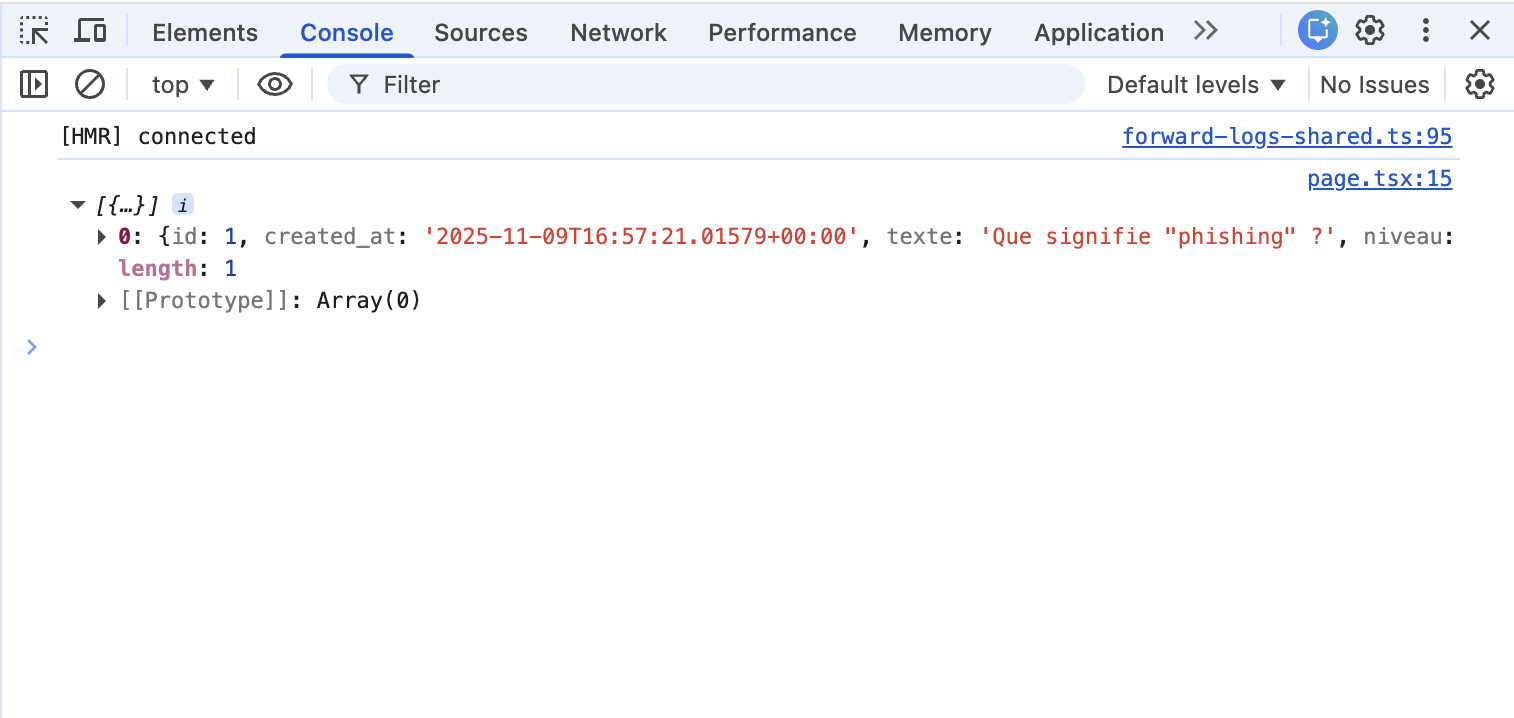Open the forward-logs-shared.ts:95 source link

1287,136
